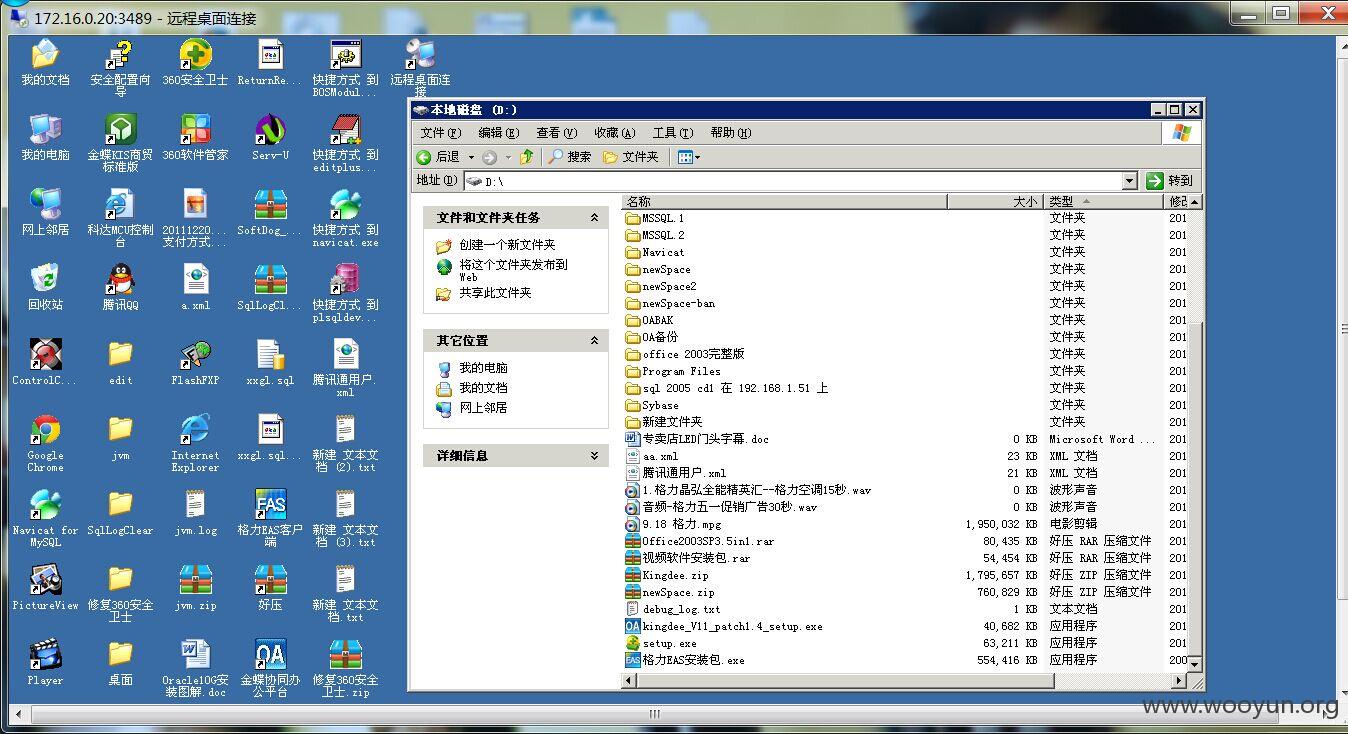The image size is (1348, 734).
Task: Open the 查看(V) menu
Action: click(x=556, y=132)
